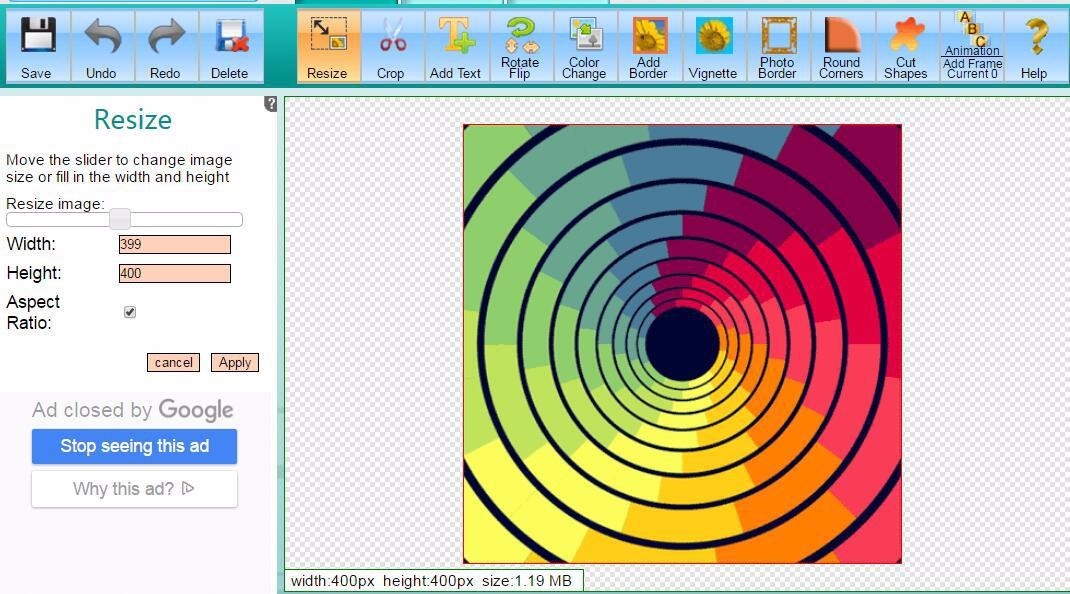1070x594 pixels.
Task: Click the Save floppy disk icon
Action: pyautogui.click(x=37, y=46)
